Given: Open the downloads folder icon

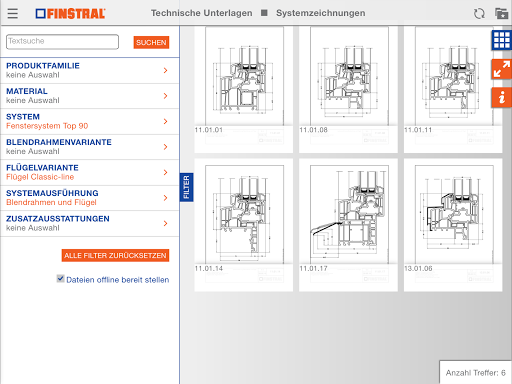Looking at the screenshot, I should [x=501, y=14].
